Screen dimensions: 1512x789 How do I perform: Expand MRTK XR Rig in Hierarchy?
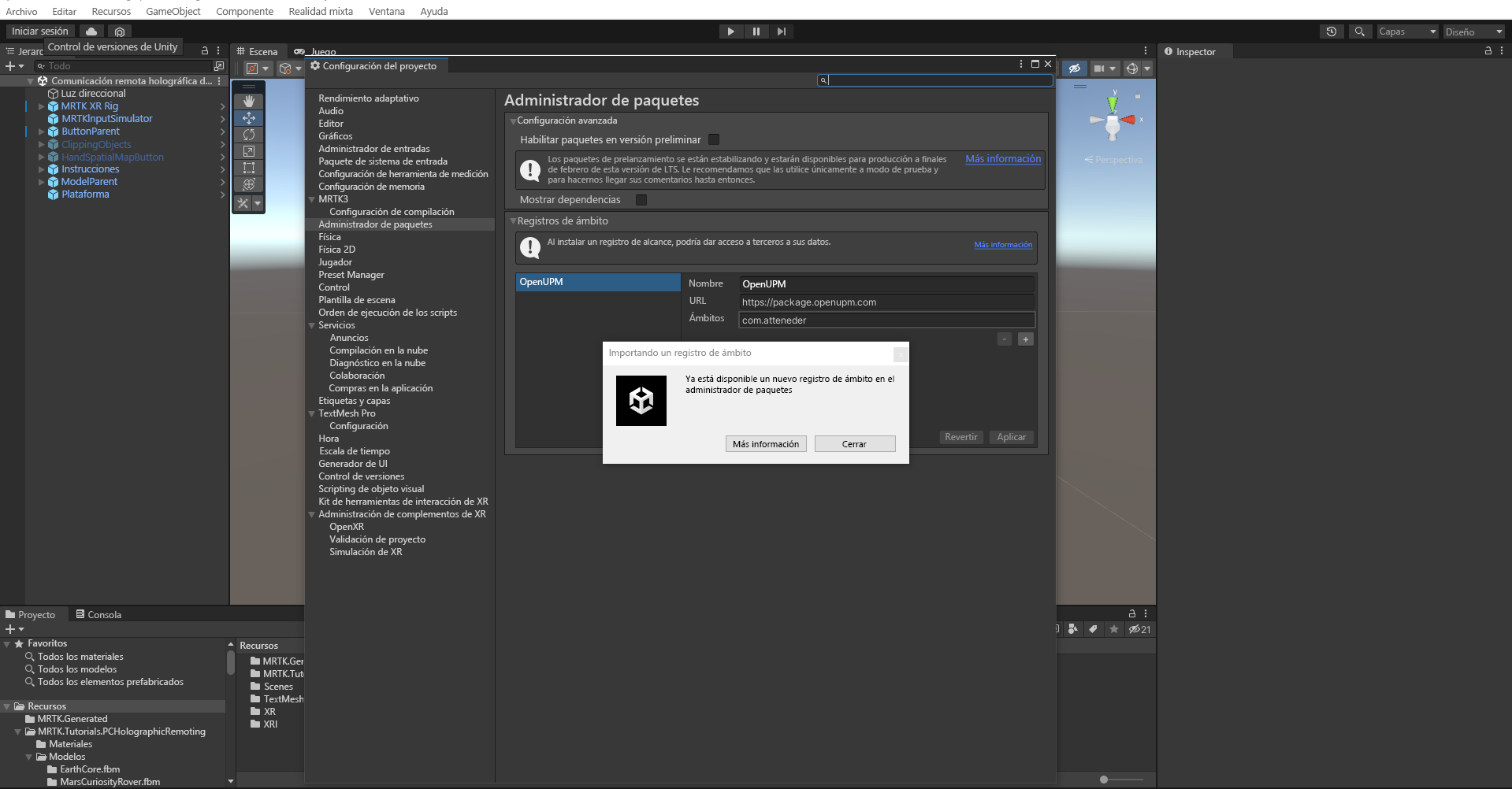41,106
